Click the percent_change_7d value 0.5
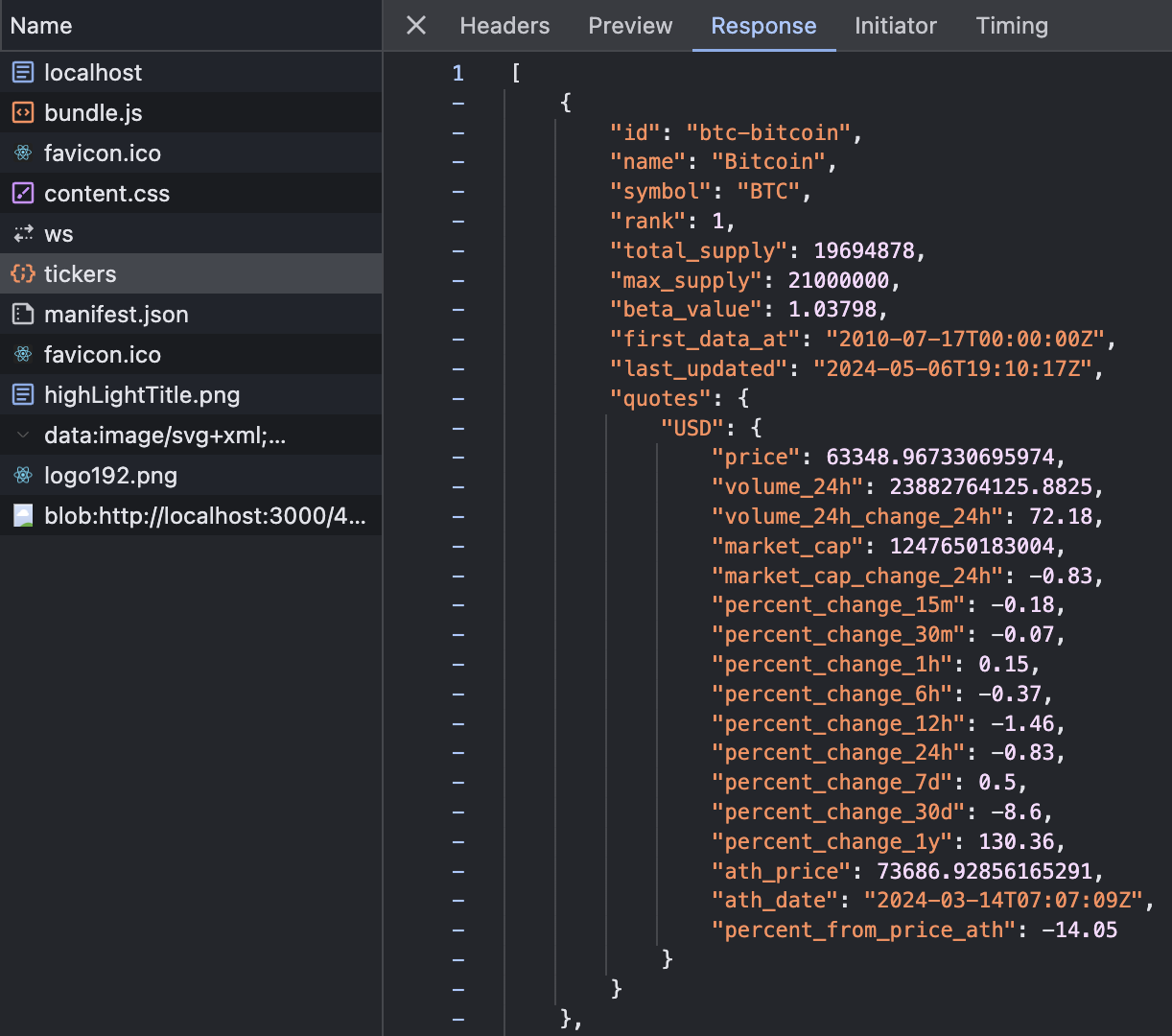1172x1036 pixels. [997, 783]
